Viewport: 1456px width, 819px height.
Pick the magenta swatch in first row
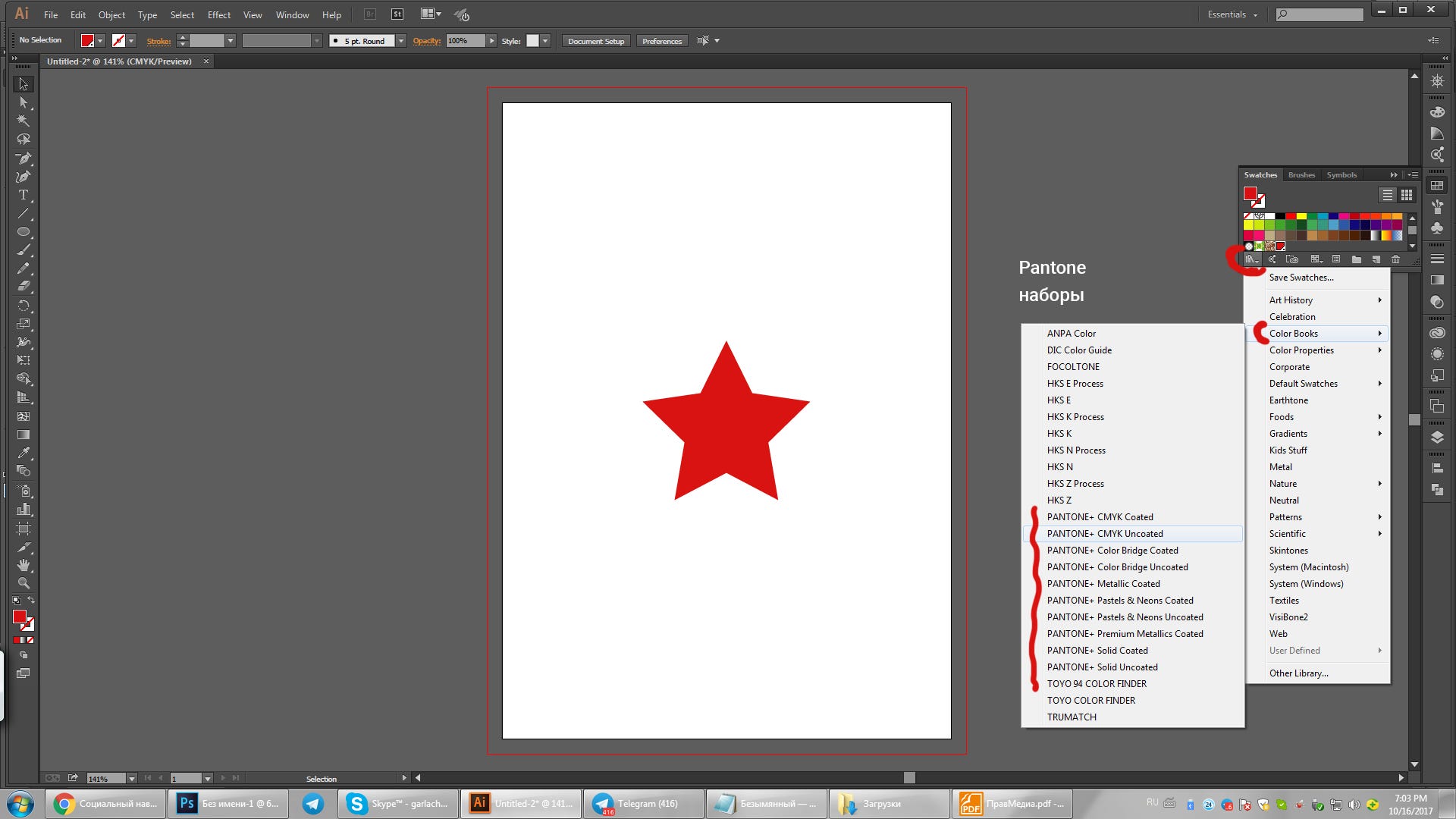coord(1344,217)
